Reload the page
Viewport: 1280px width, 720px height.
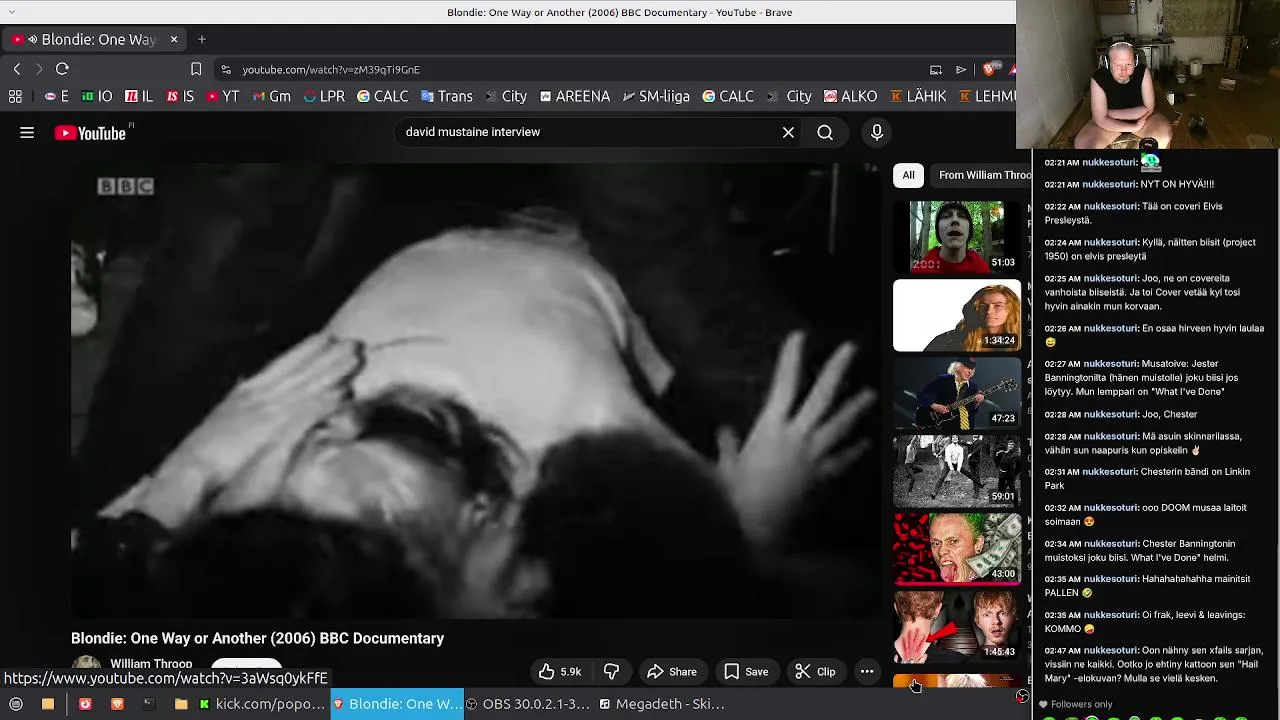coord(62,69)
